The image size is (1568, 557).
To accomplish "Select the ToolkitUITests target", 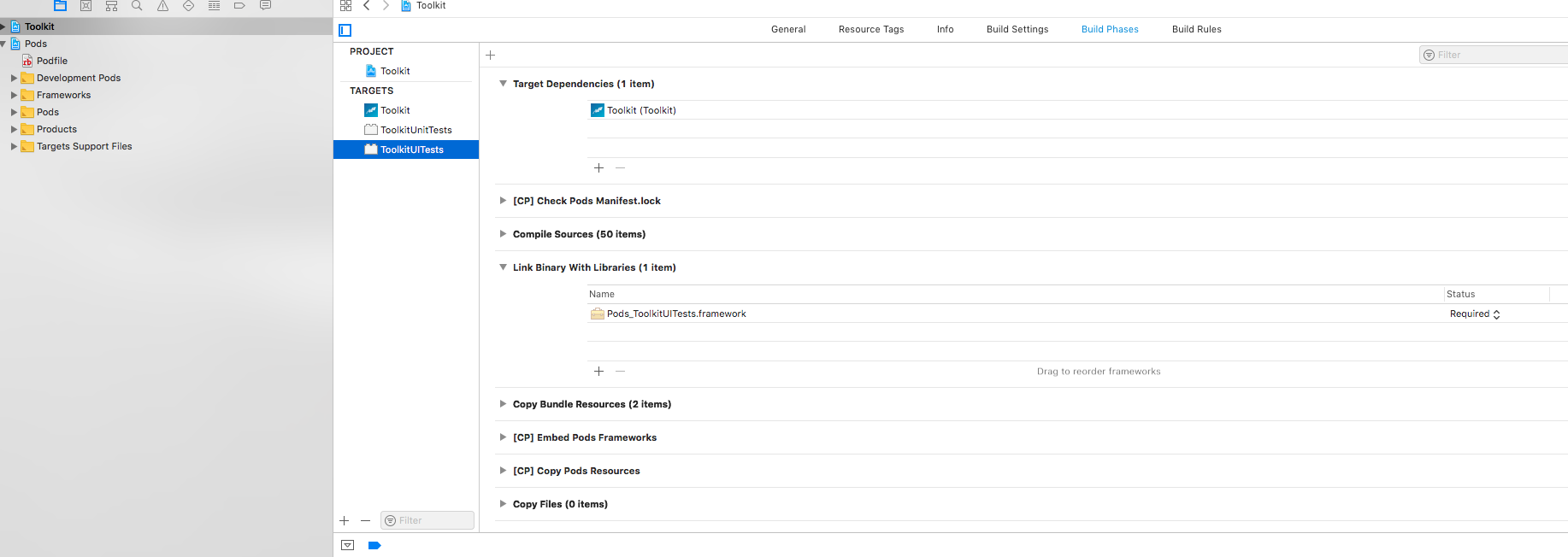I will click(x=406, y=150).
